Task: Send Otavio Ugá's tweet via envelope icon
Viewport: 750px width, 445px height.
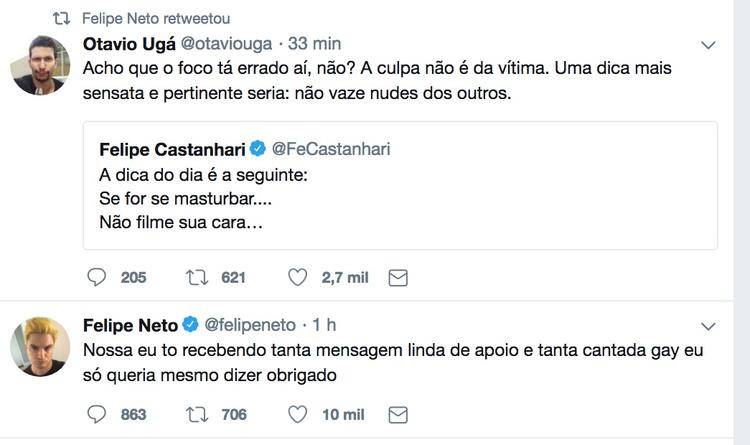Action: pos(397,277)
